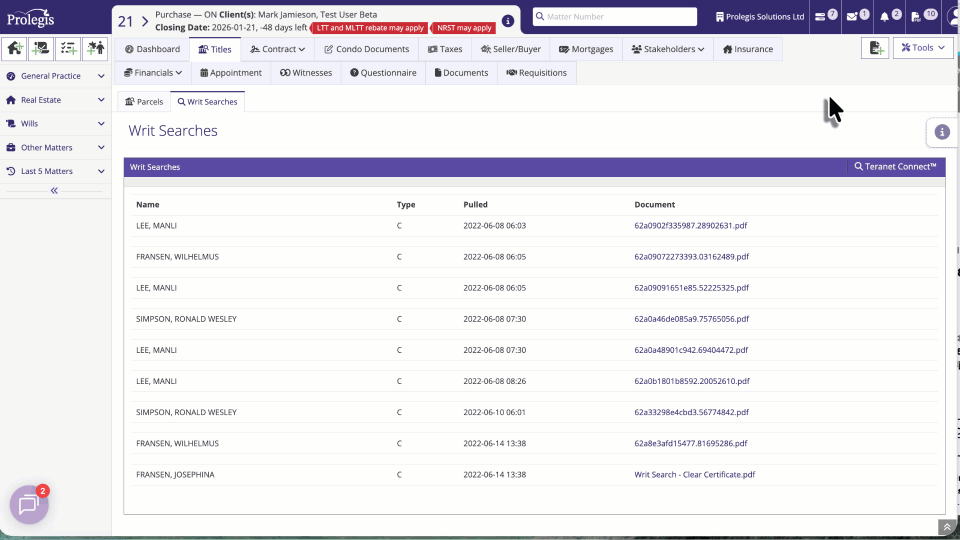Open the Questionnaire tab

(x=383, y=73)
